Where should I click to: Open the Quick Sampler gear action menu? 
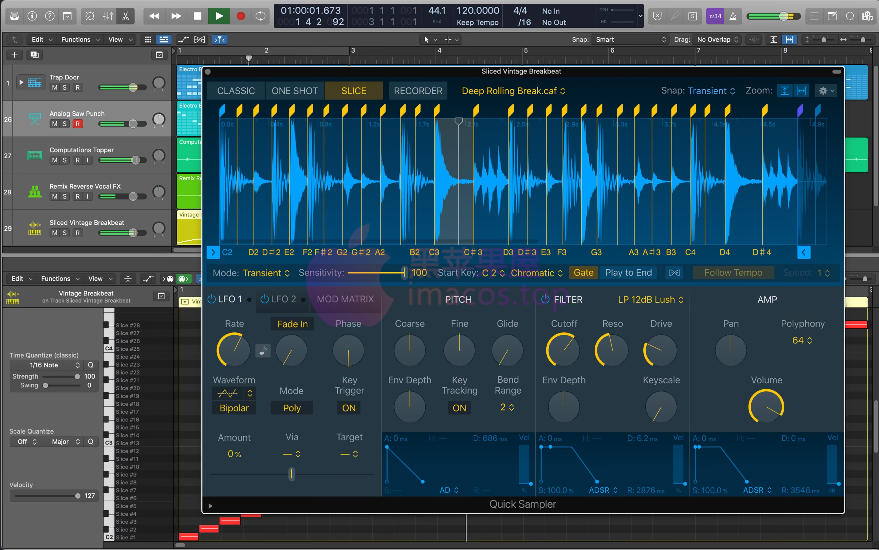pos(826,91)
